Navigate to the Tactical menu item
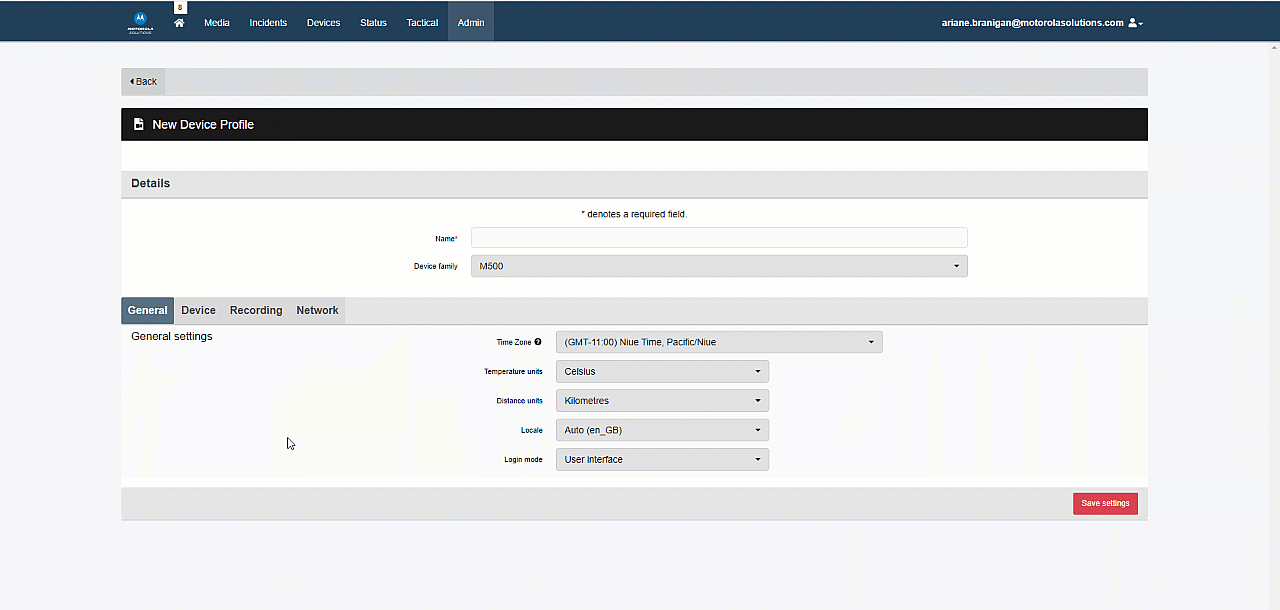The width and height of the screenshot is (1280, 610). pos(422,23)
